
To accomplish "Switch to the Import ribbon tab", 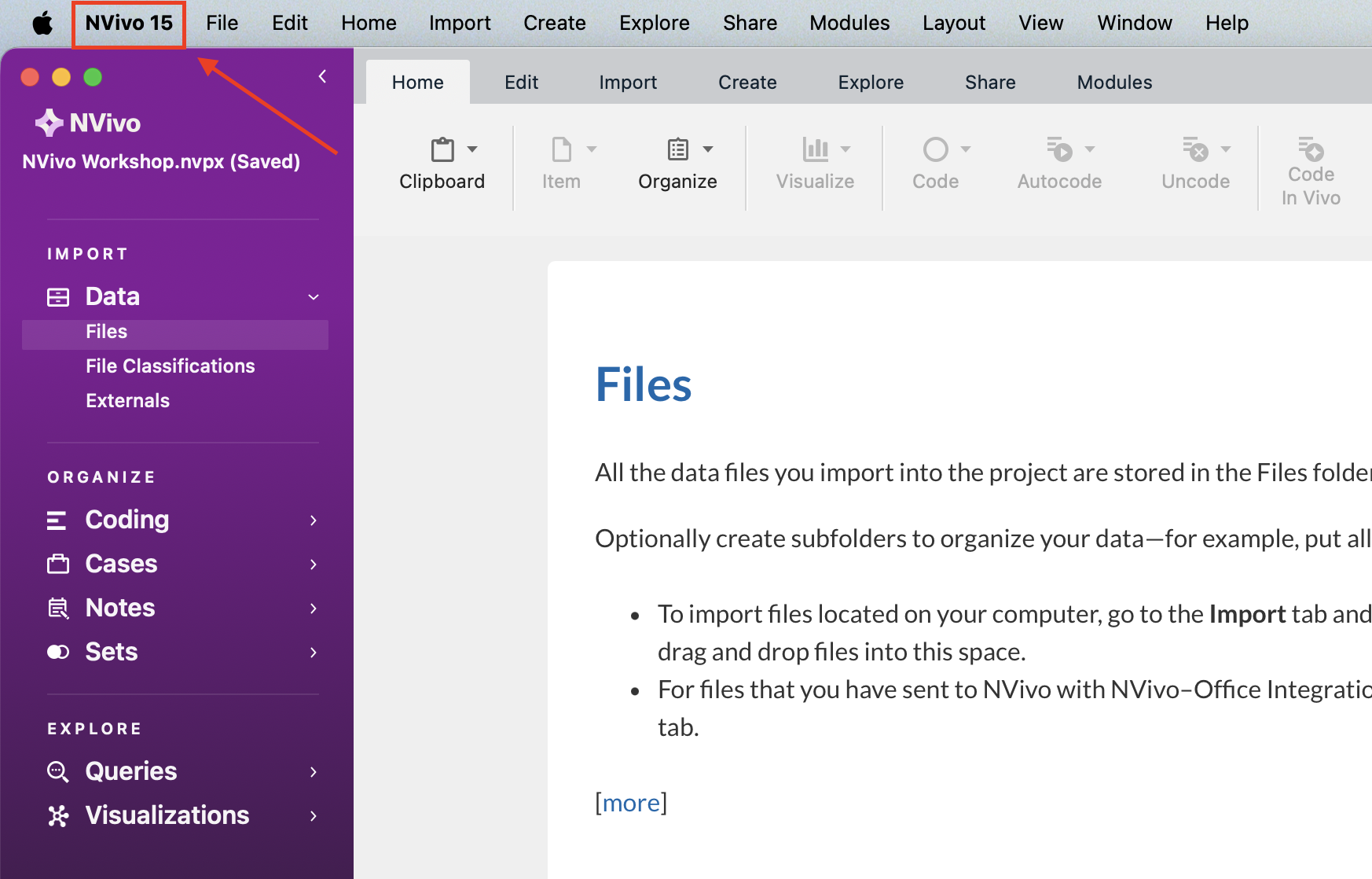I will [x=628, y=83].
